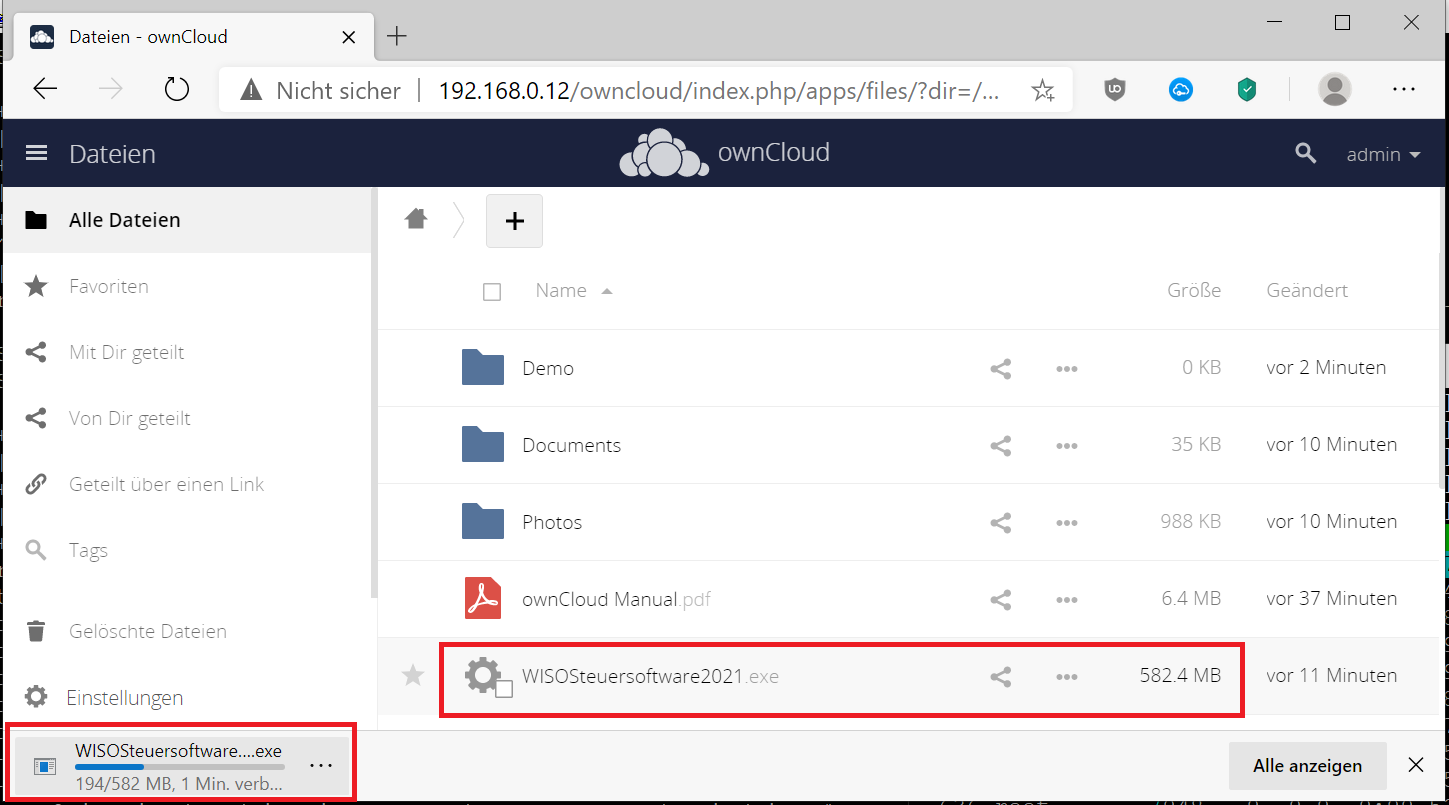Open browser settings ellipsis menu
Viewport: 1449px width, 805px height.
[1404, 89]
